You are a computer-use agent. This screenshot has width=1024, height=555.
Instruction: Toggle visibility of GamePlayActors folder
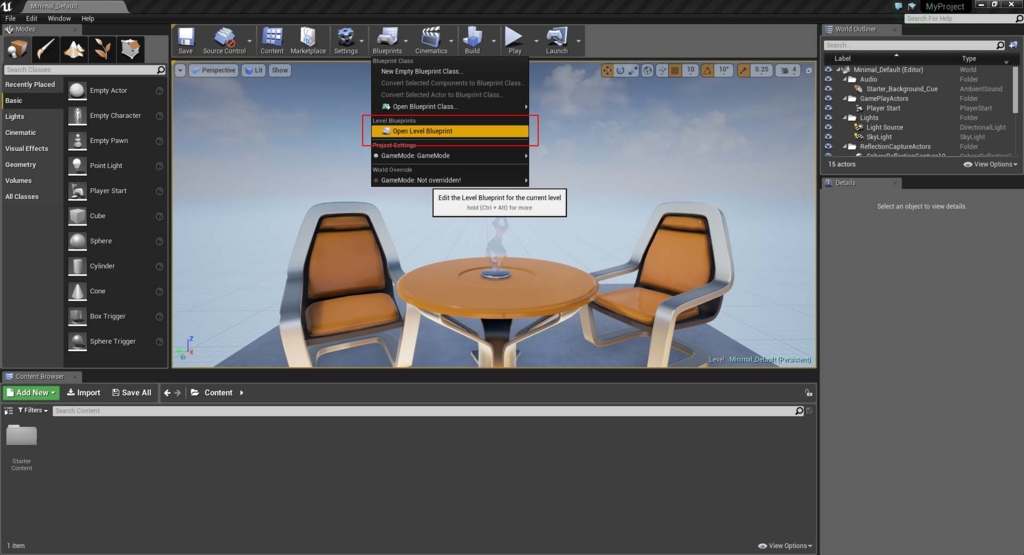tap(828, 99)
